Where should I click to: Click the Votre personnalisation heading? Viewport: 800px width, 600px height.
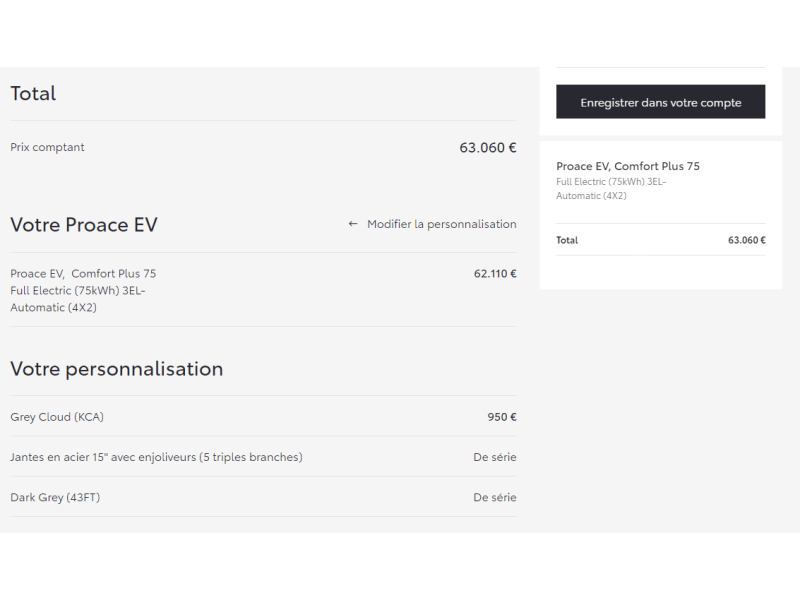pos(117,369)
